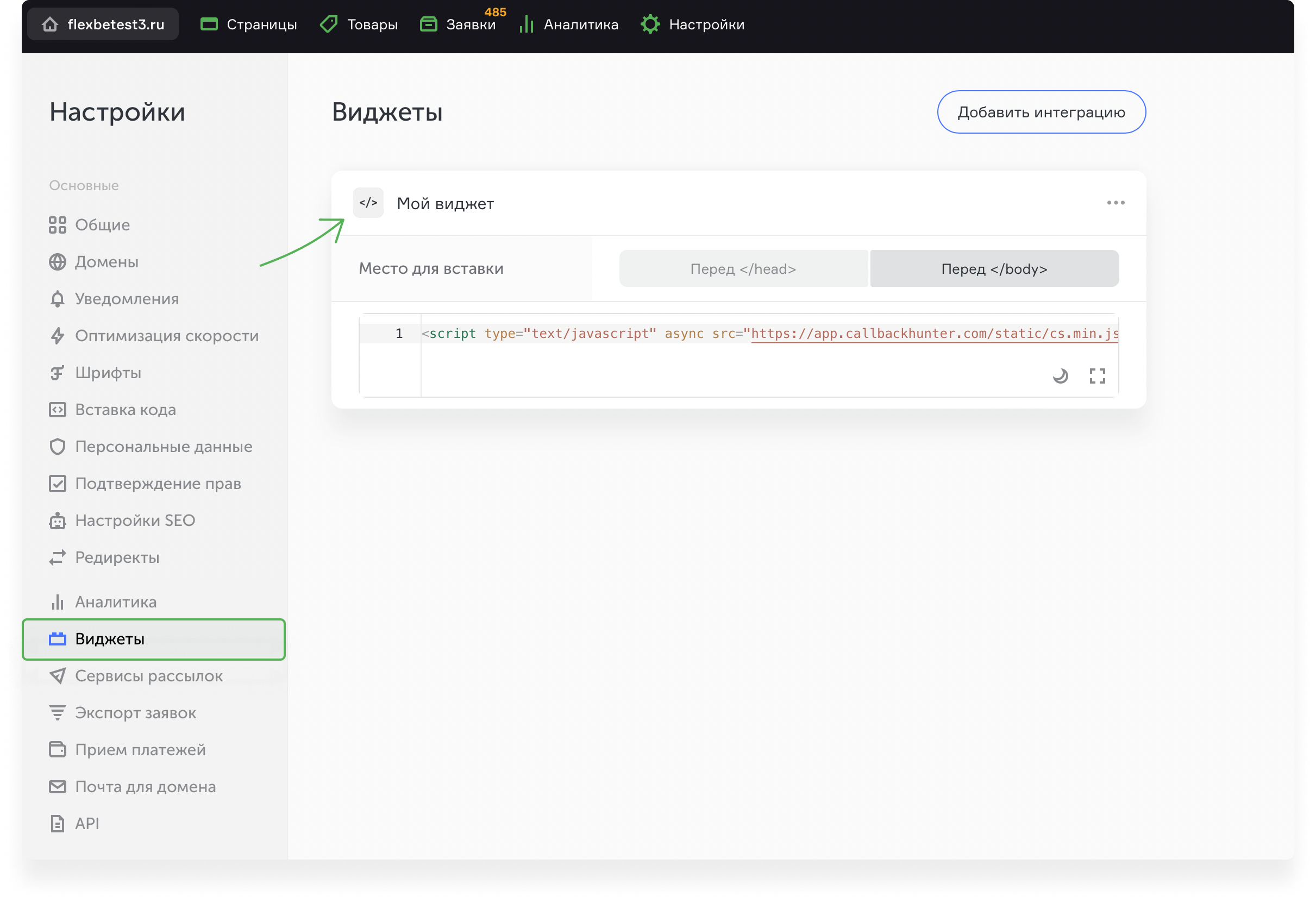Click the envelope icon for Почта для домена

[57, 786]
